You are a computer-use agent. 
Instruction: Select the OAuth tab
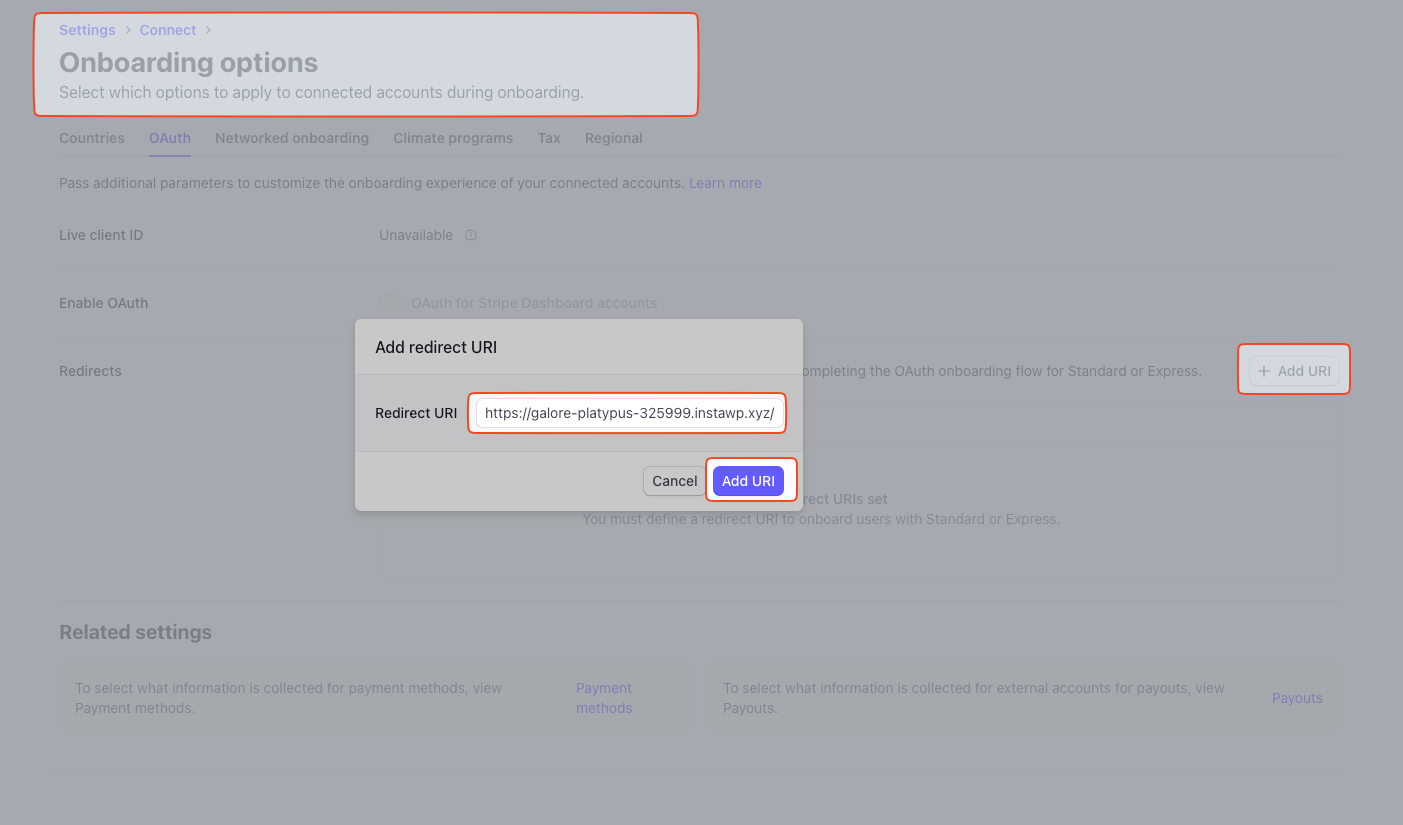170,138
